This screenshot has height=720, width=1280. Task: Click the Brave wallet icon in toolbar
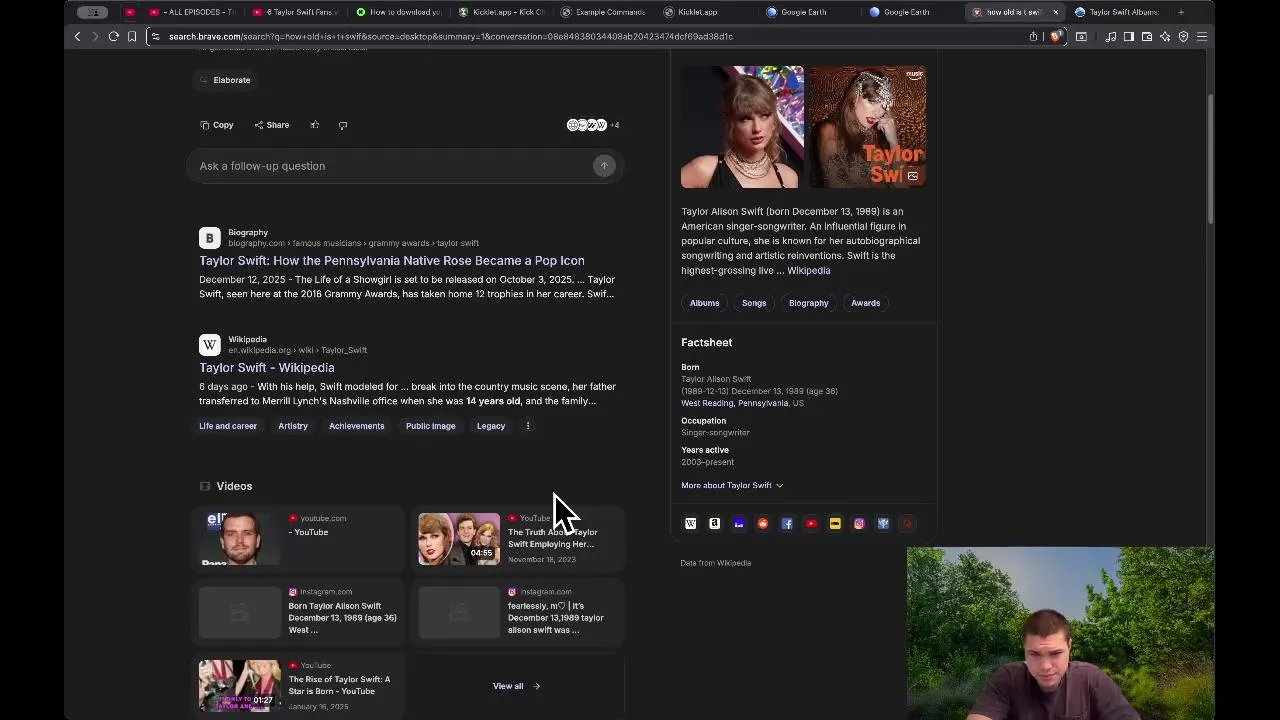(x=1147, y=36)
